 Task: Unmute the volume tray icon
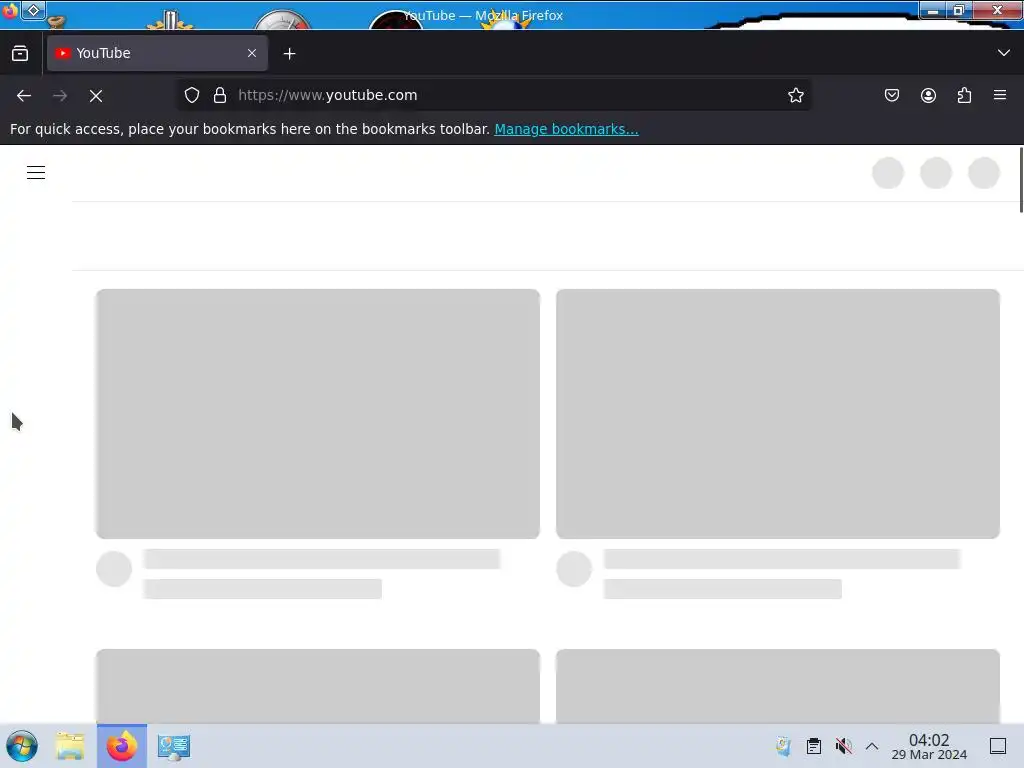pyautogui.click(x=843, y=746)
